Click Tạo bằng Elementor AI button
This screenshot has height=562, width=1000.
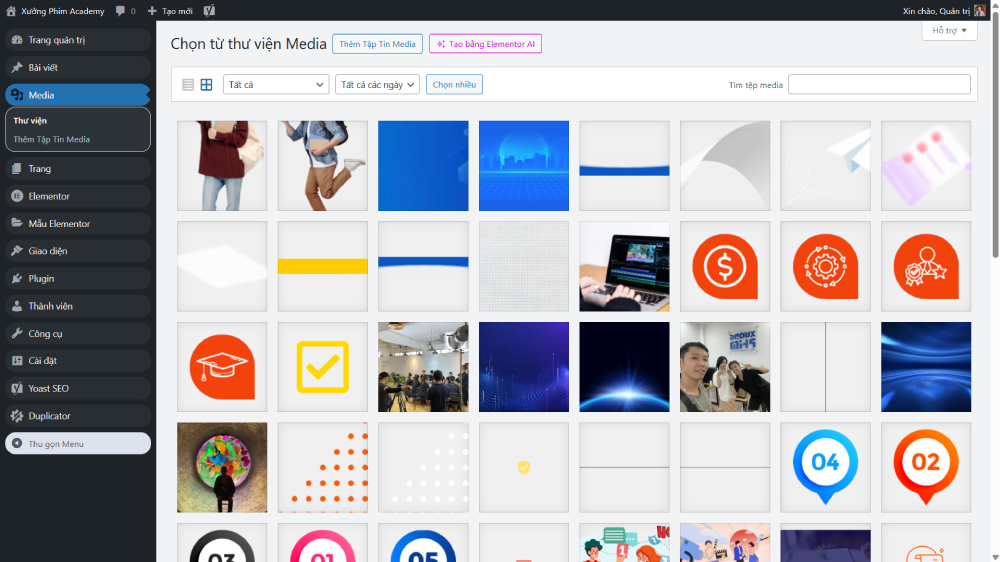pos(485,44)
